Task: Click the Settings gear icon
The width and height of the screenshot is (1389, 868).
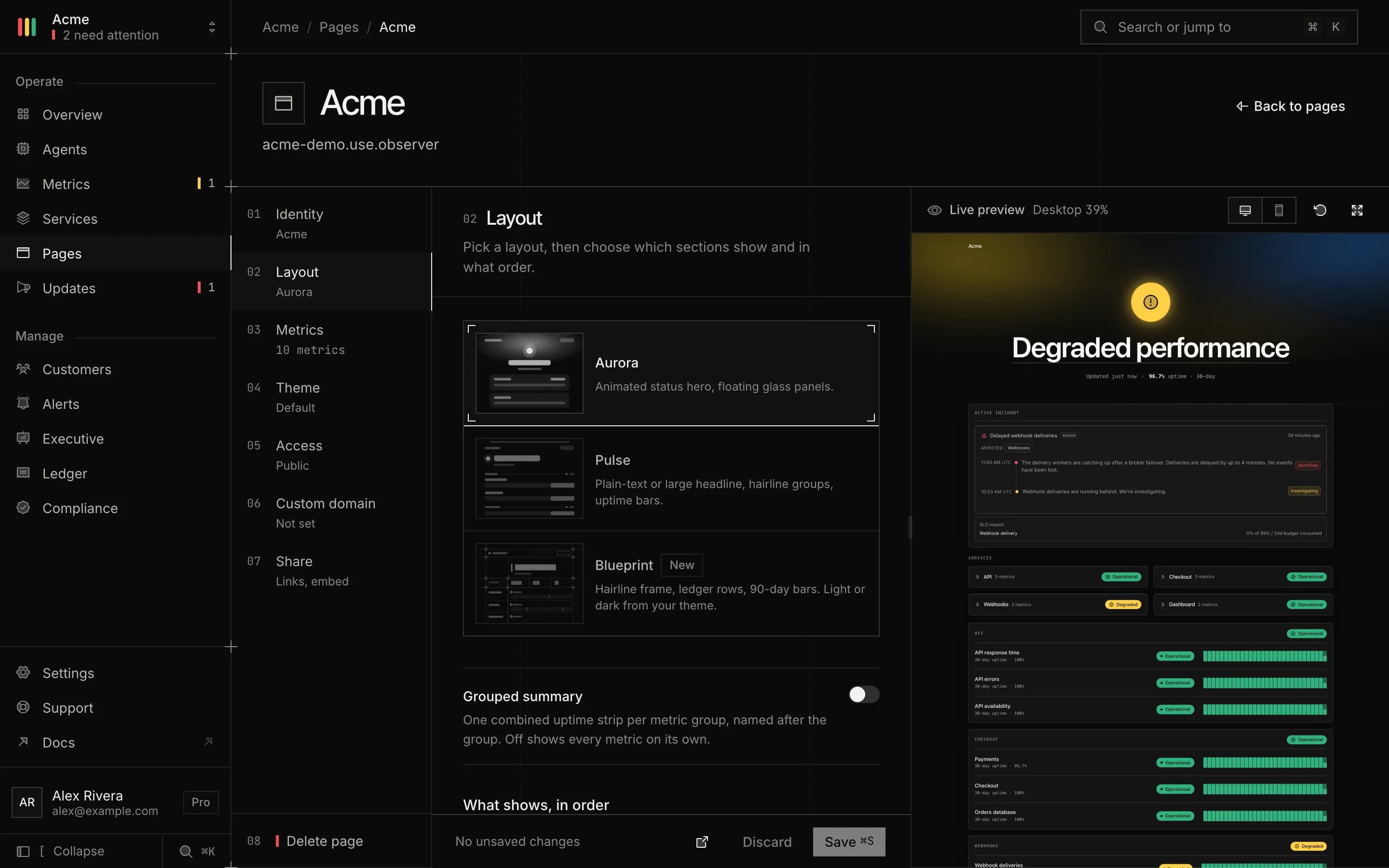Action: click(x=23, y=672)
